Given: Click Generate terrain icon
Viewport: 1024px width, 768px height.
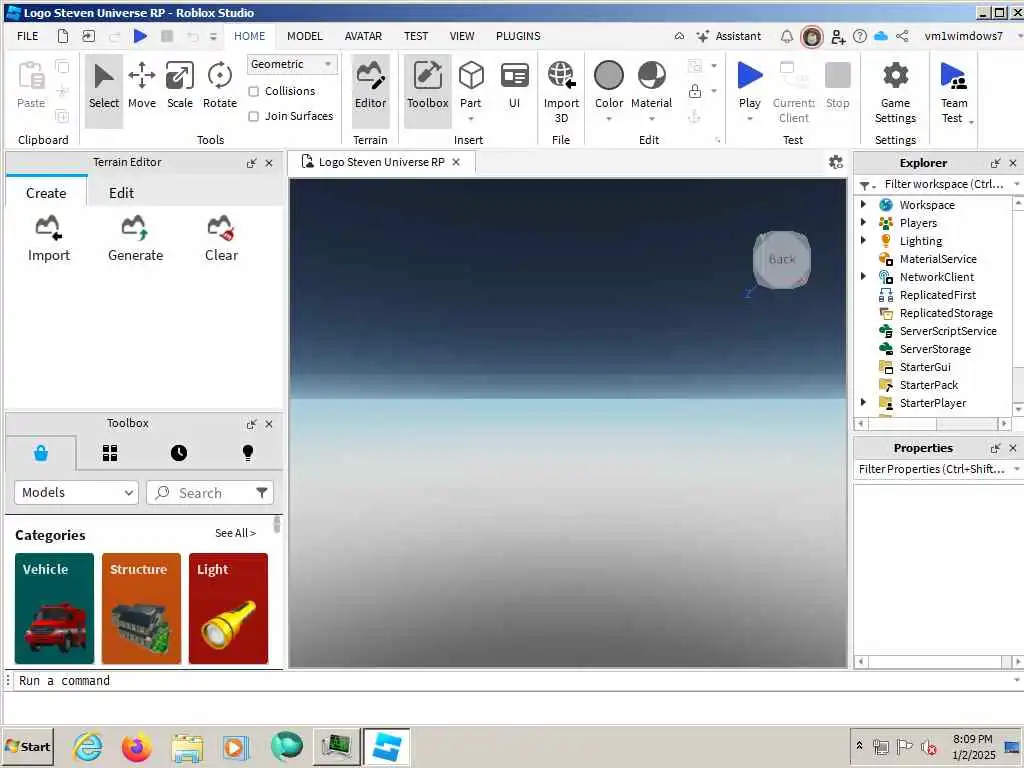Looking at the screenshot, I should click(x=135, y=238).
